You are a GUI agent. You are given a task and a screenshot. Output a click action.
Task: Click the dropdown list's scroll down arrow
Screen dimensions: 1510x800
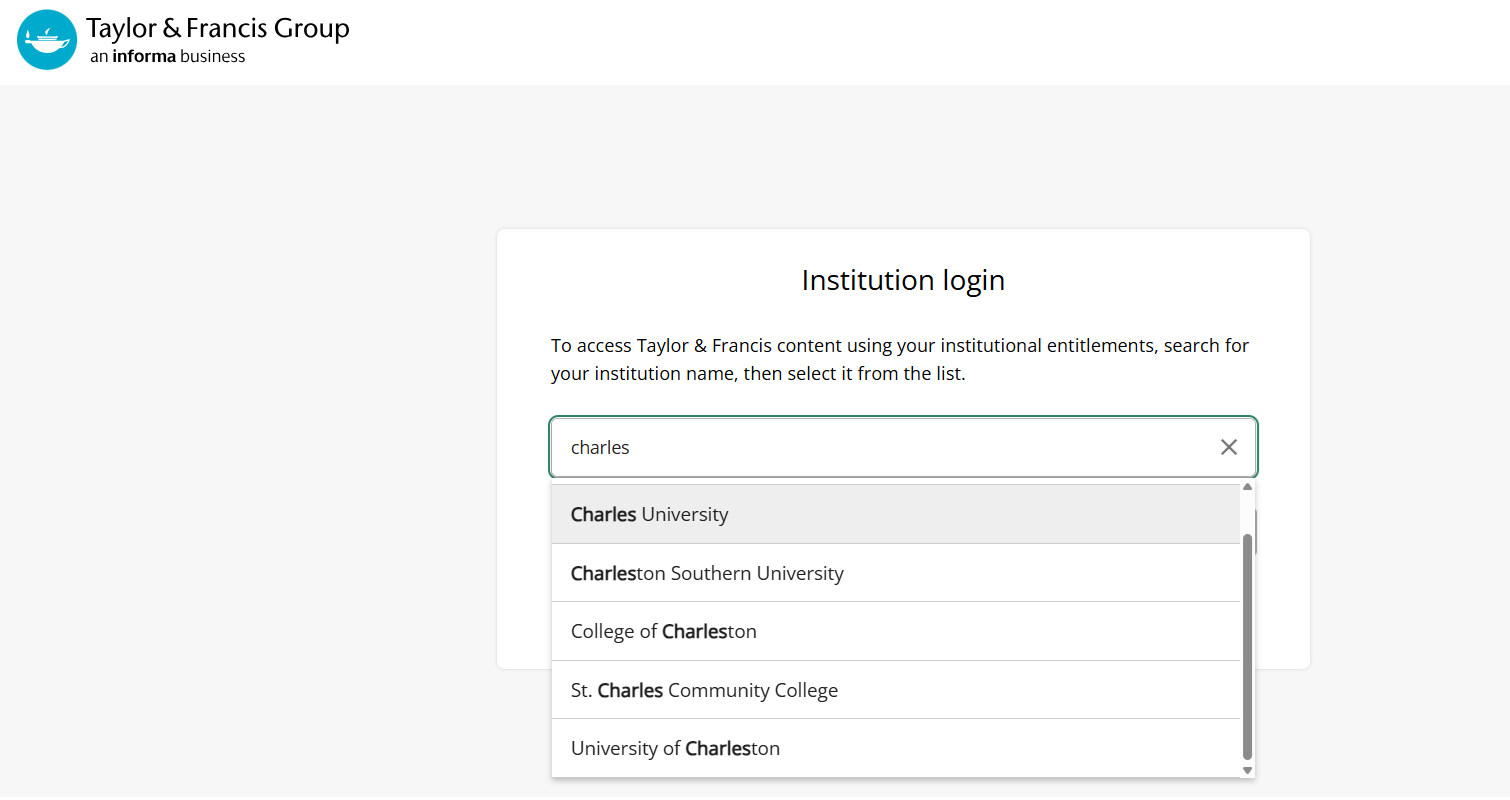tap(1247, 770)
